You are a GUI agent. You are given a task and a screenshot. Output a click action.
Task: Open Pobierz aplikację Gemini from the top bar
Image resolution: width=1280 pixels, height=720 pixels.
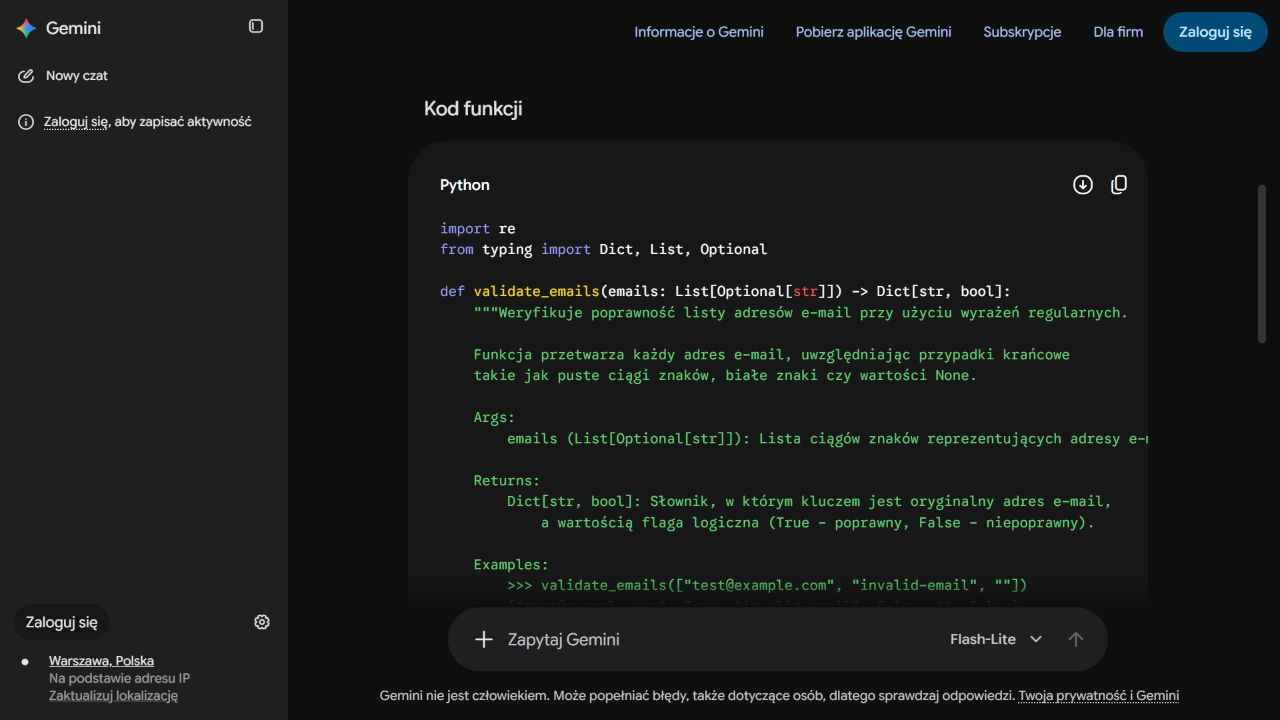click(874, 32)
